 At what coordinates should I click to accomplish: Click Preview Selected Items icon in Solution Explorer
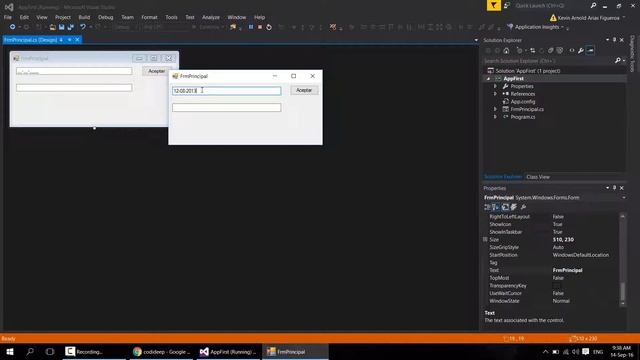(x=590, y=51)
